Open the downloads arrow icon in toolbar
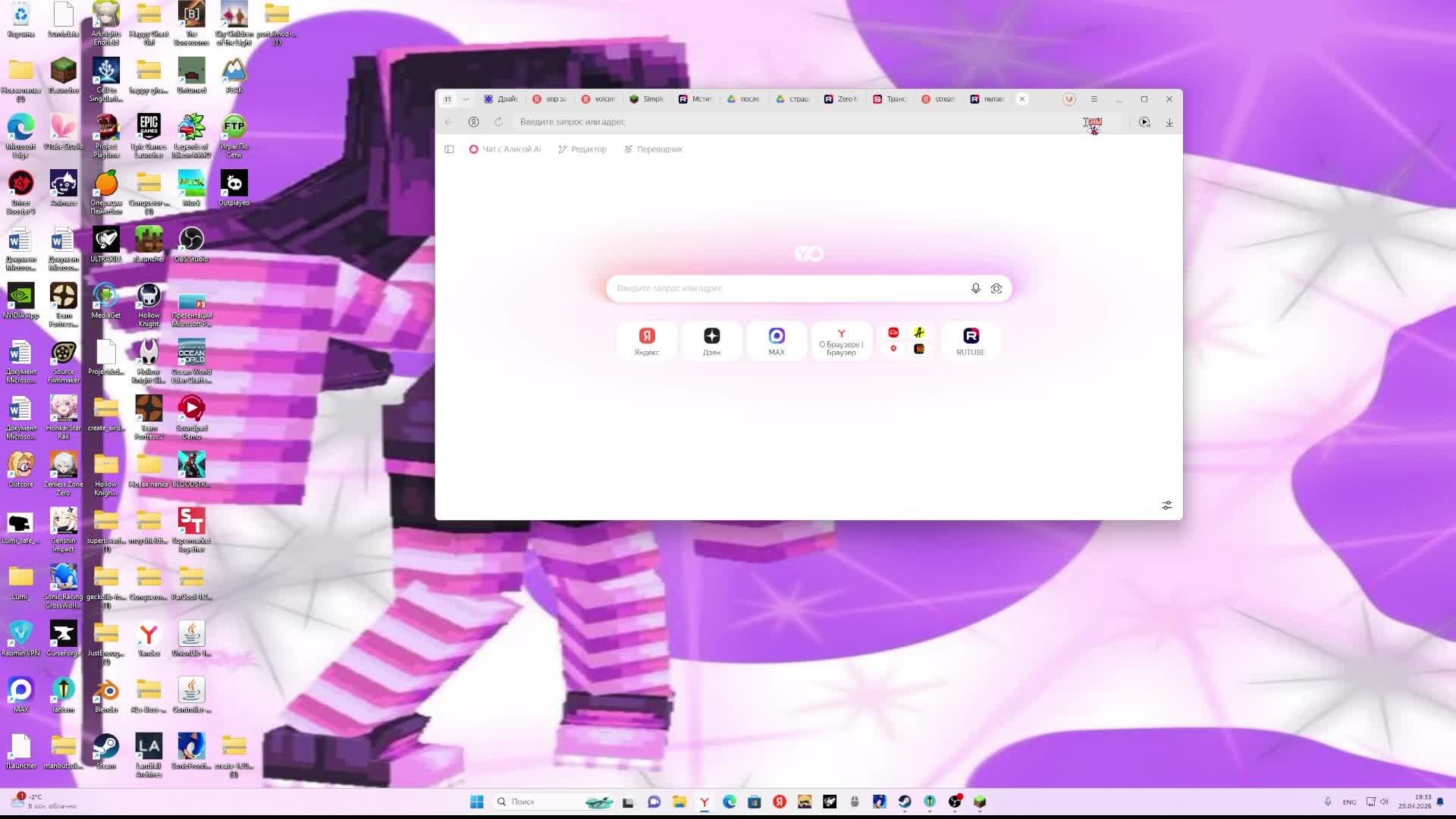The height and width of the screenshot is (819, 1456). (1169, 122)
